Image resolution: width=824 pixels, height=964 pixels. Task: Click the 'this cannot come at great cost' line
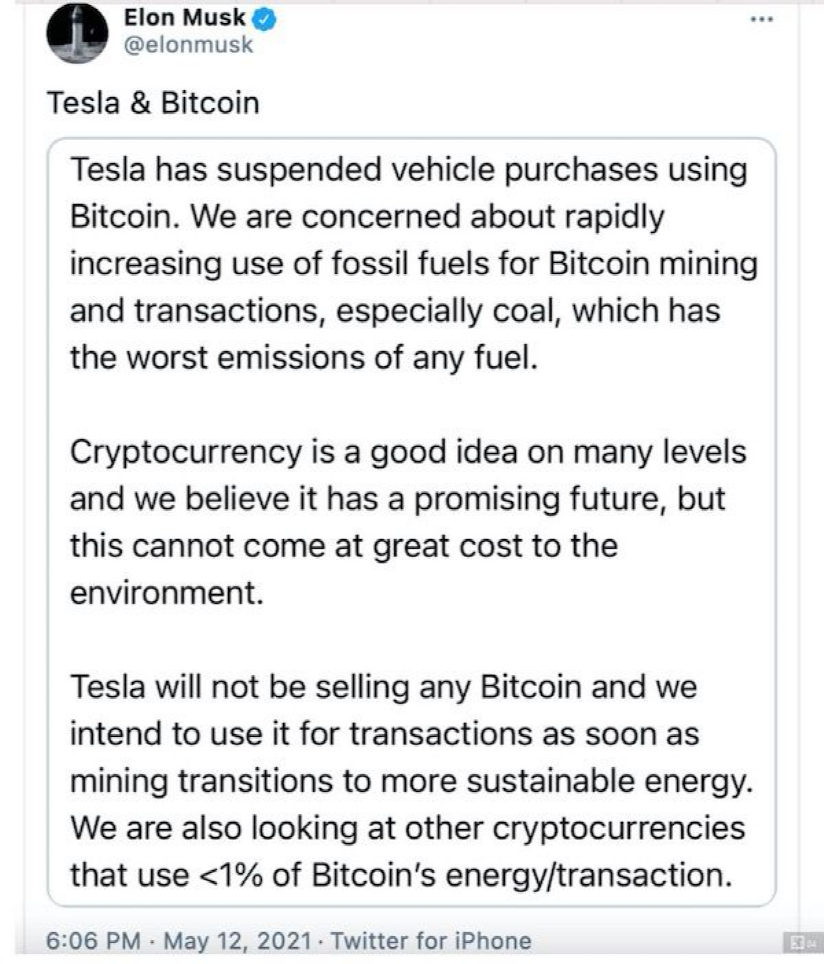pyautogui.click(x=344, y=546)
